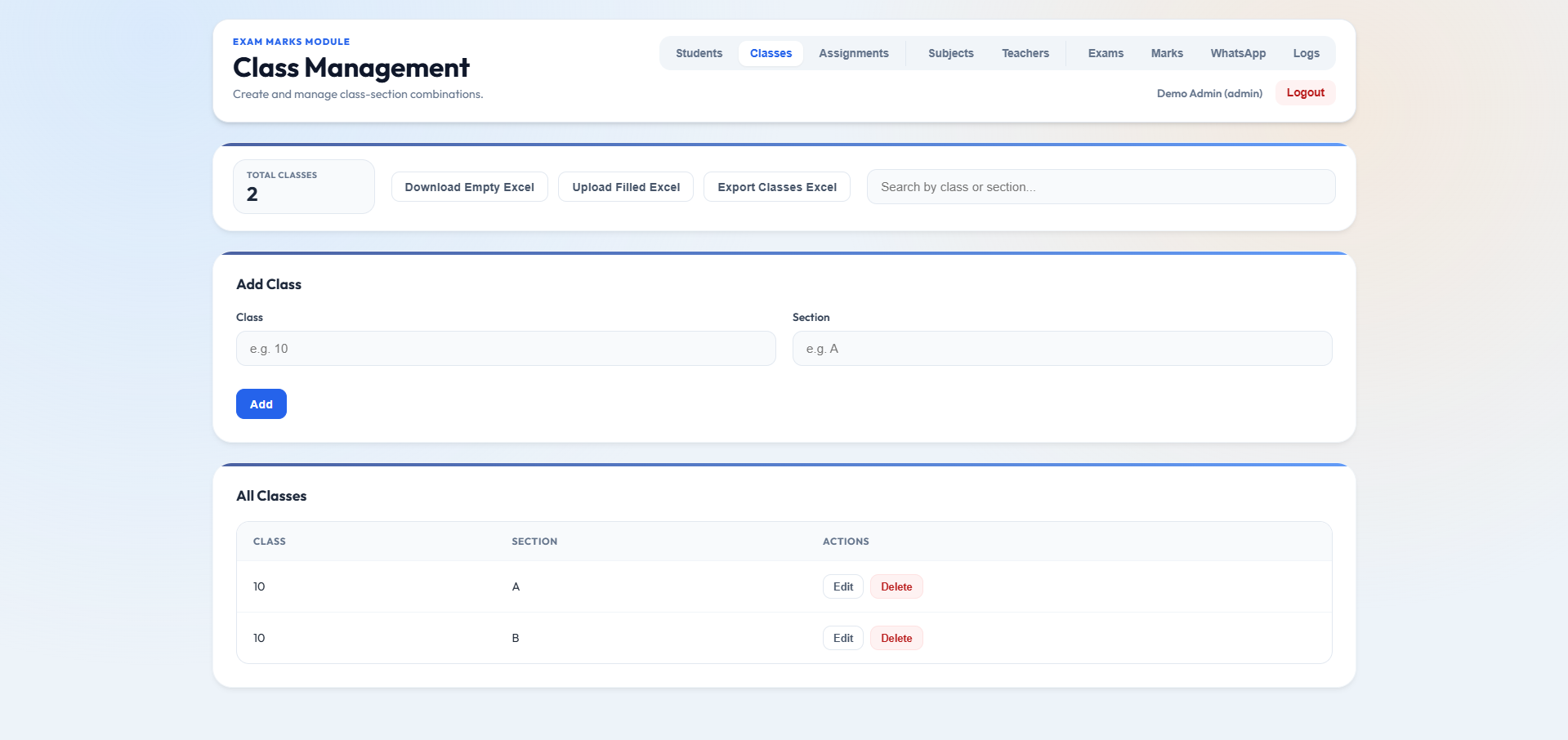Click Upload Filled Excel button
1568x740 pixels.
pyautogui.click(x=626, y=187)
